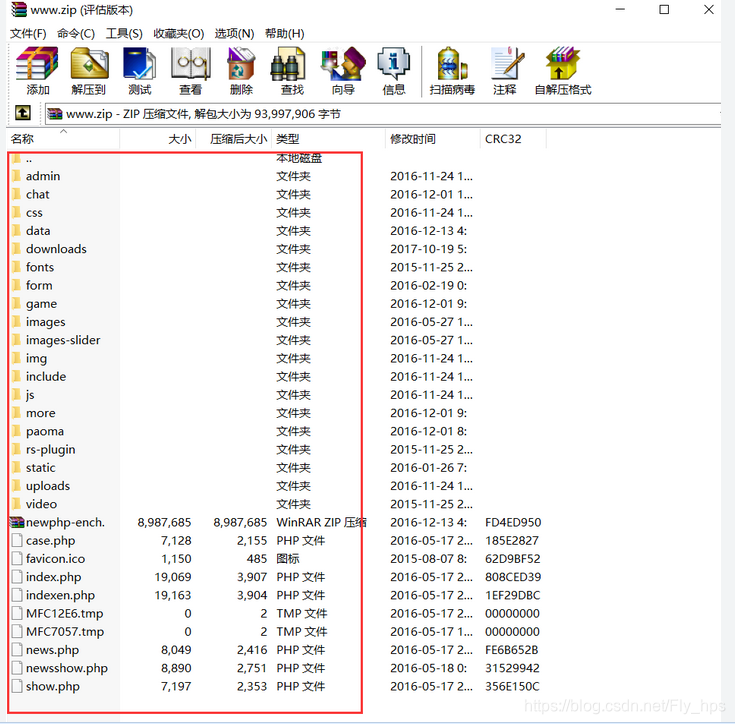This screenshot has height=724, width=735.
Task: Click the SFX (自解压格式) icon
Action: pyautogui.click(x=563, y=71)
